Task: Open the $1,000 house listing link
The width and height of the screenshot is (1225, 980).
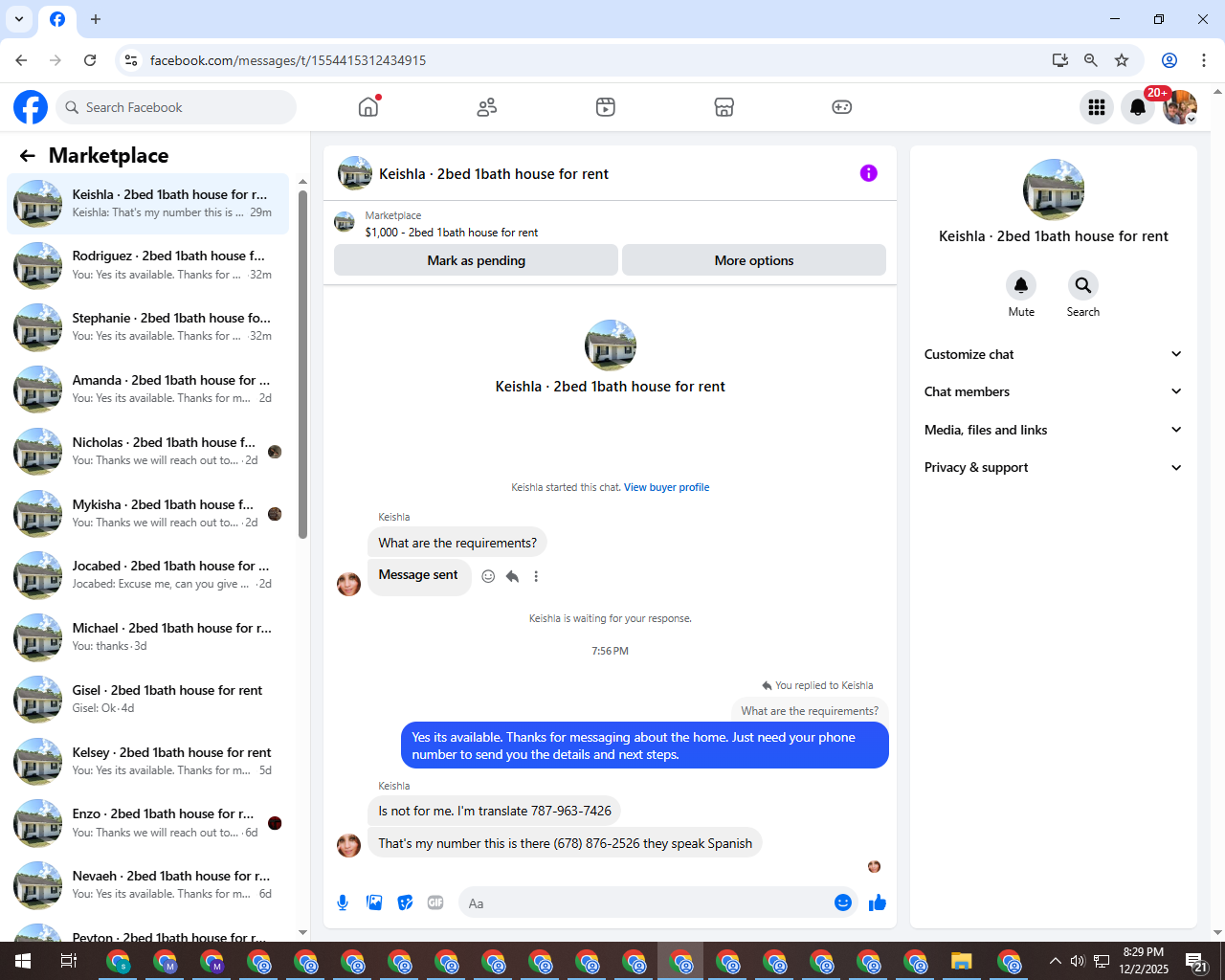Action: pos(452,233)
